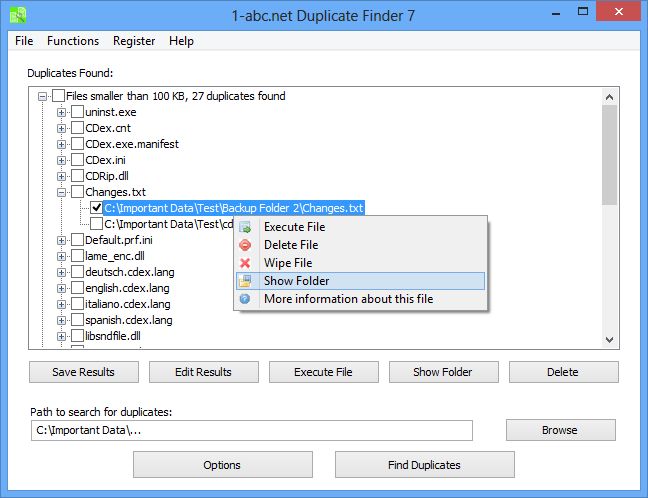
Task: Click the blue information icon in context menu
Action: [246, 299]
